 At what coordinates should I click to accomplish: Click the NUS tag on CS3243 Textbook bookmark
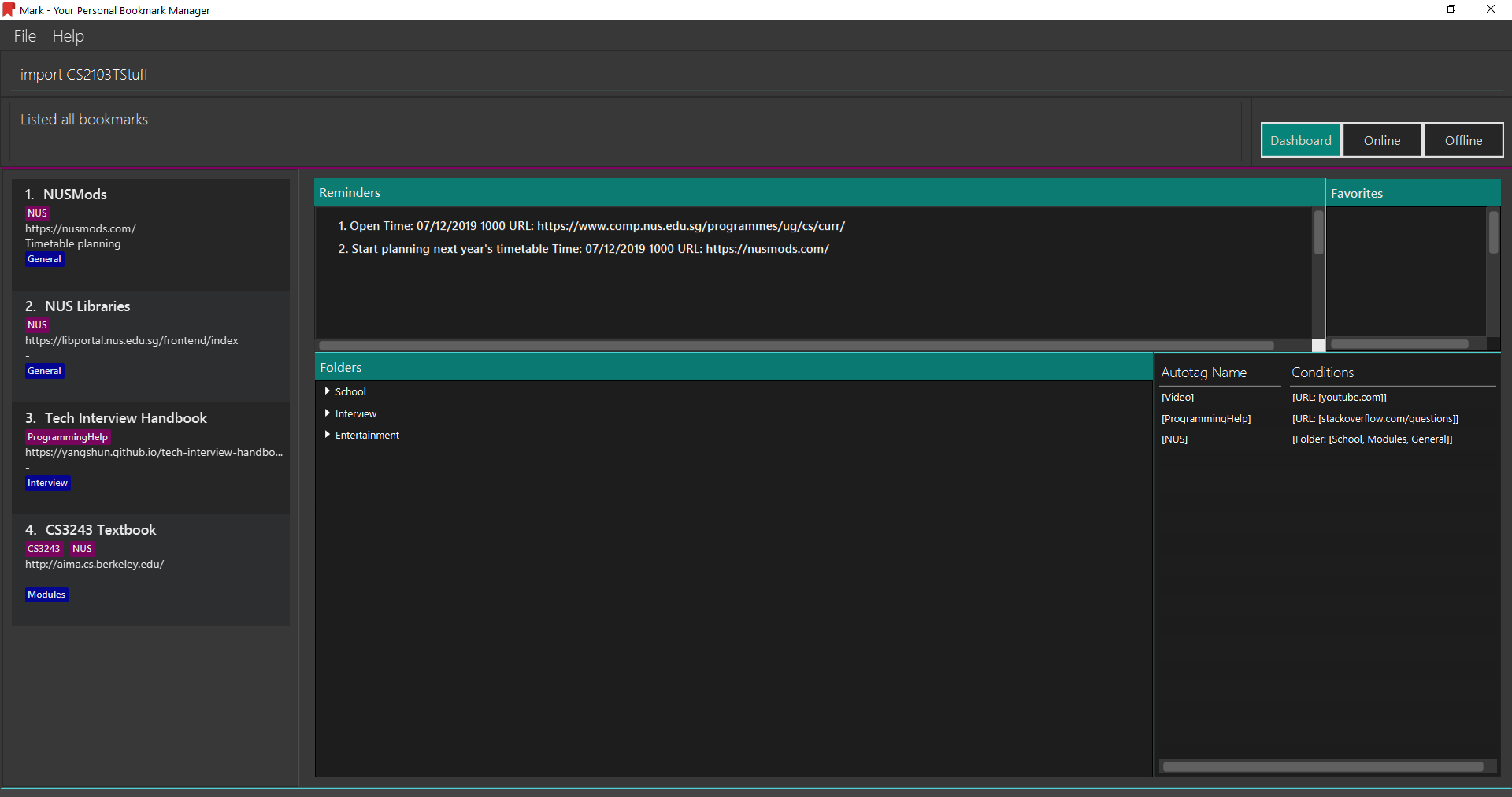(x=82, y=549)
